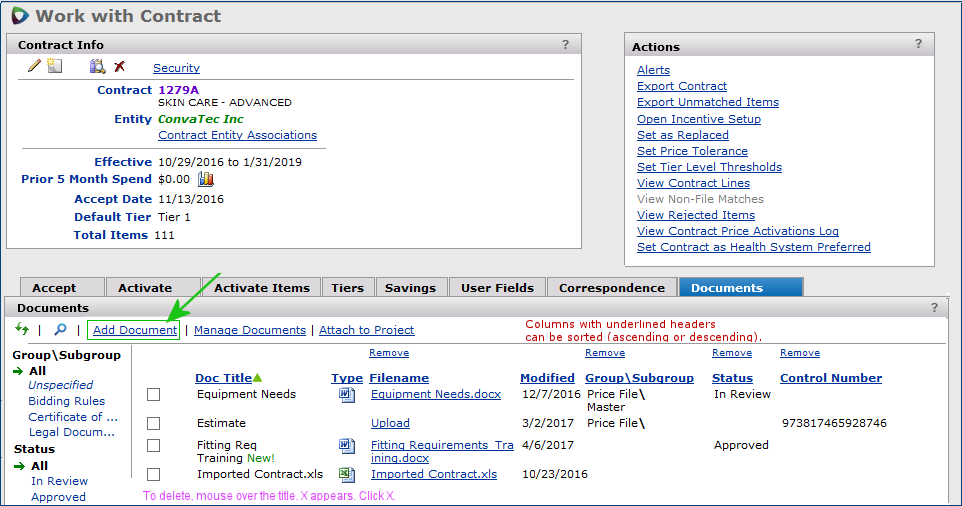The width and height of the screenshot is (962, 506).
Task: Click the new contract icon beside the pencil
Action: pos(55,67)
